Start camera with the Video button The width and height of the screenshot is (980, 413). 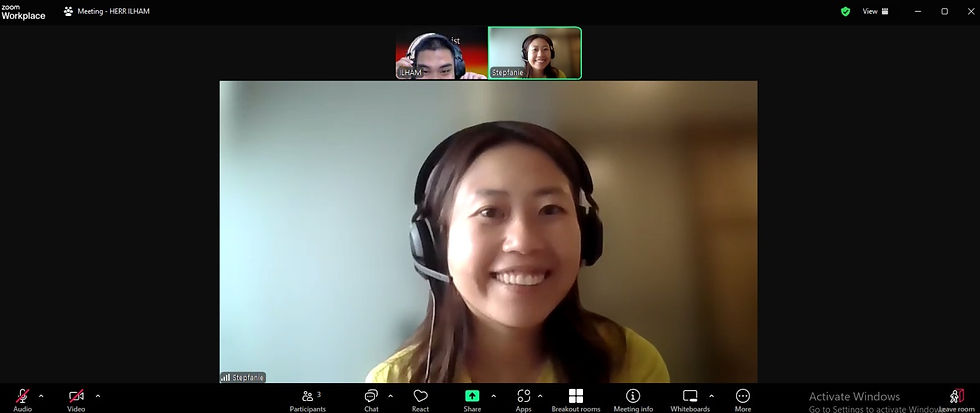coord(76,399)
